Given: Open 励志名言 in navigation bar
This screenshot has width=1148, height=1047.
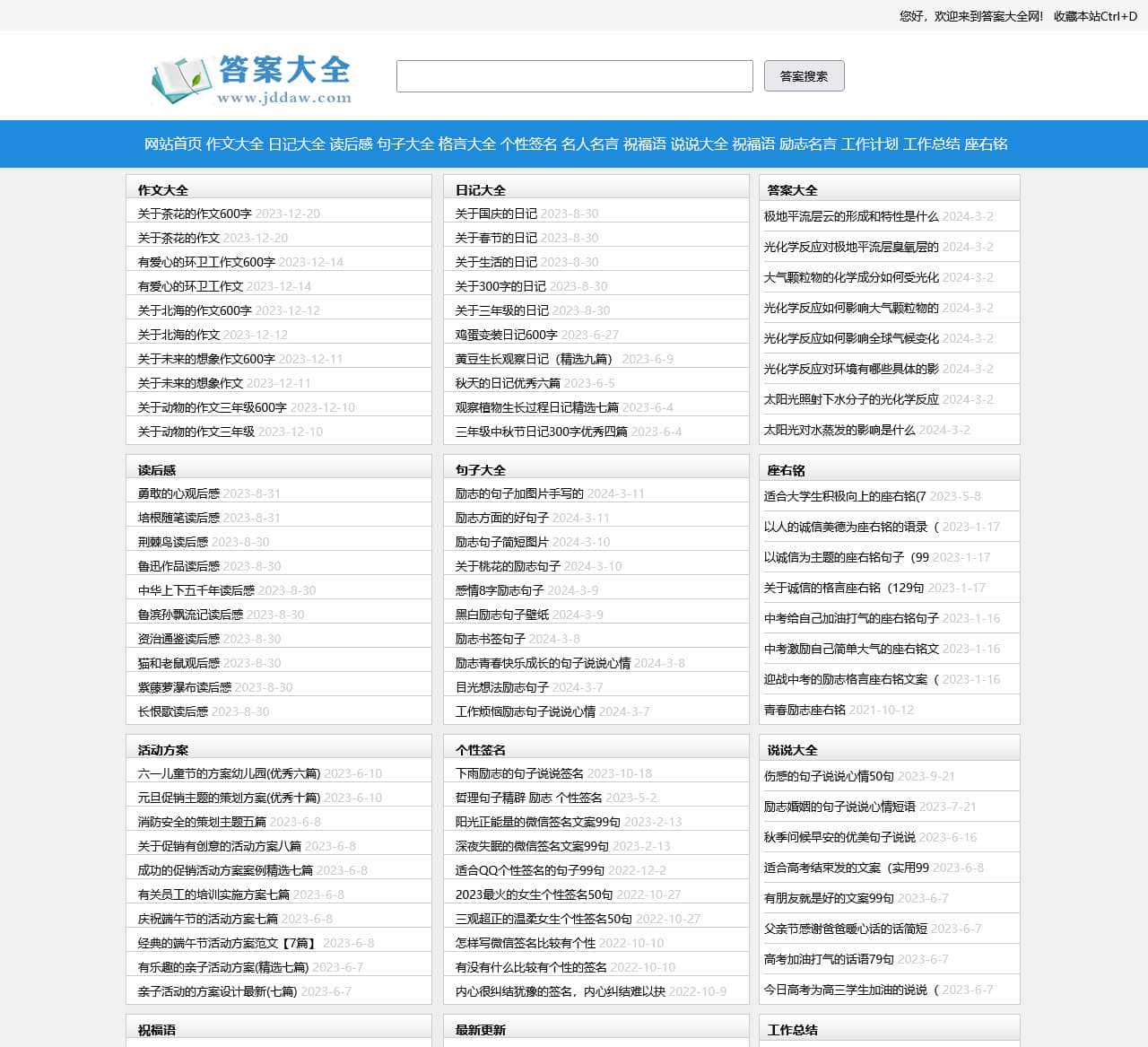Looking at the screenshot, I should coord(808,144).
